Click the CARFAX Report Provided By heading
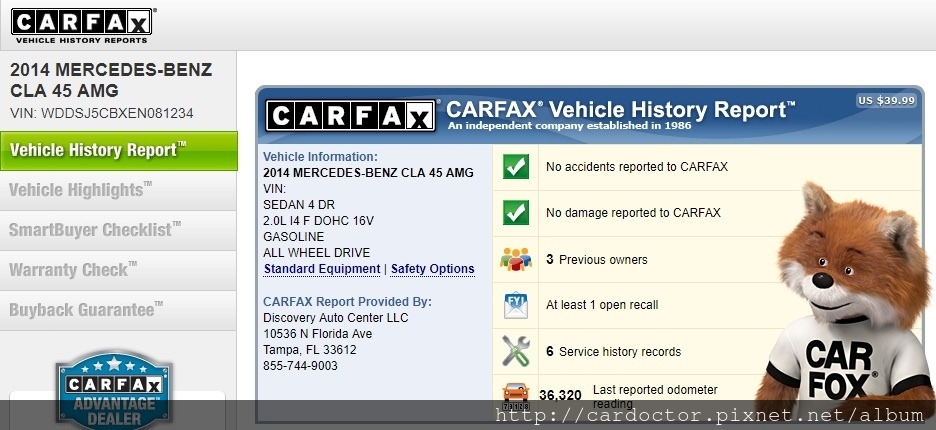Image resolution: width=936 pixels, height=430 pixels. tap(347, 302)
